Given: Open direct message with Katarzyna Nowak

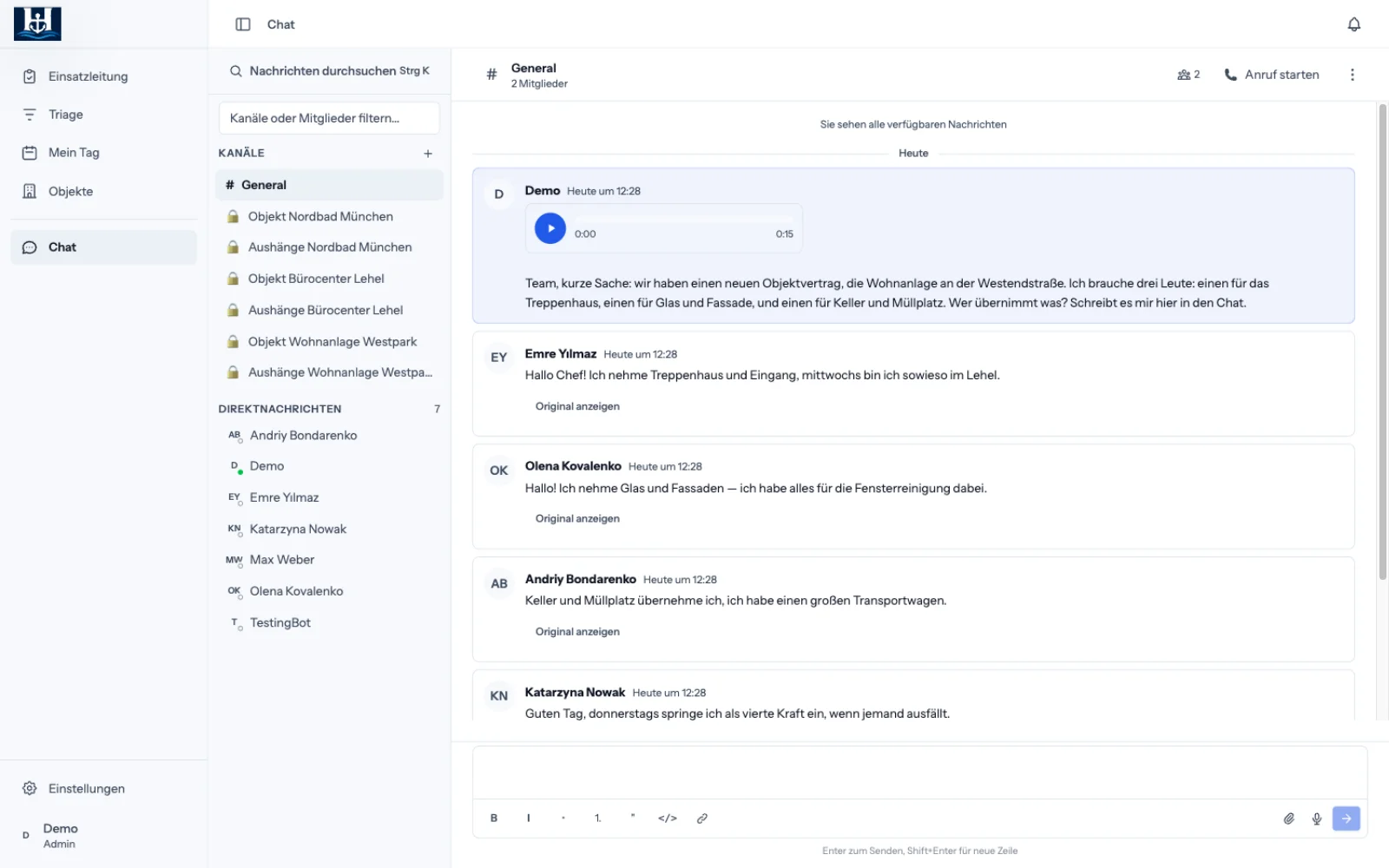Looking at the screenshot, I should click(x=329, y=529).
